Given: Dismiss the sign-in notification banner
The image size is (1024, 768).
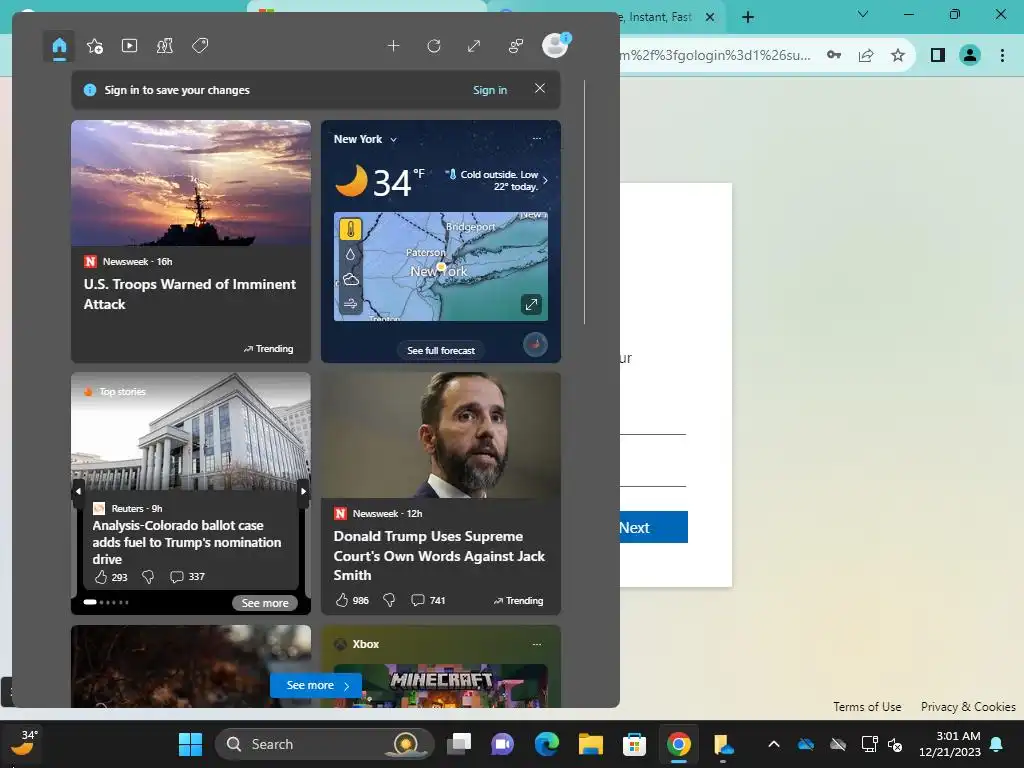Looking at the screenshot, I should (x=539, y=88).
